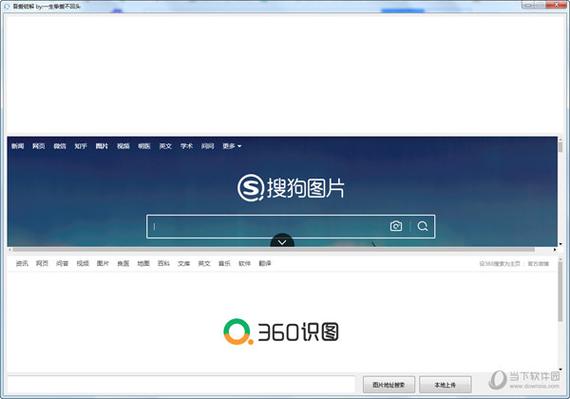Click the 360识图 logo

click(x=281, y=332)
